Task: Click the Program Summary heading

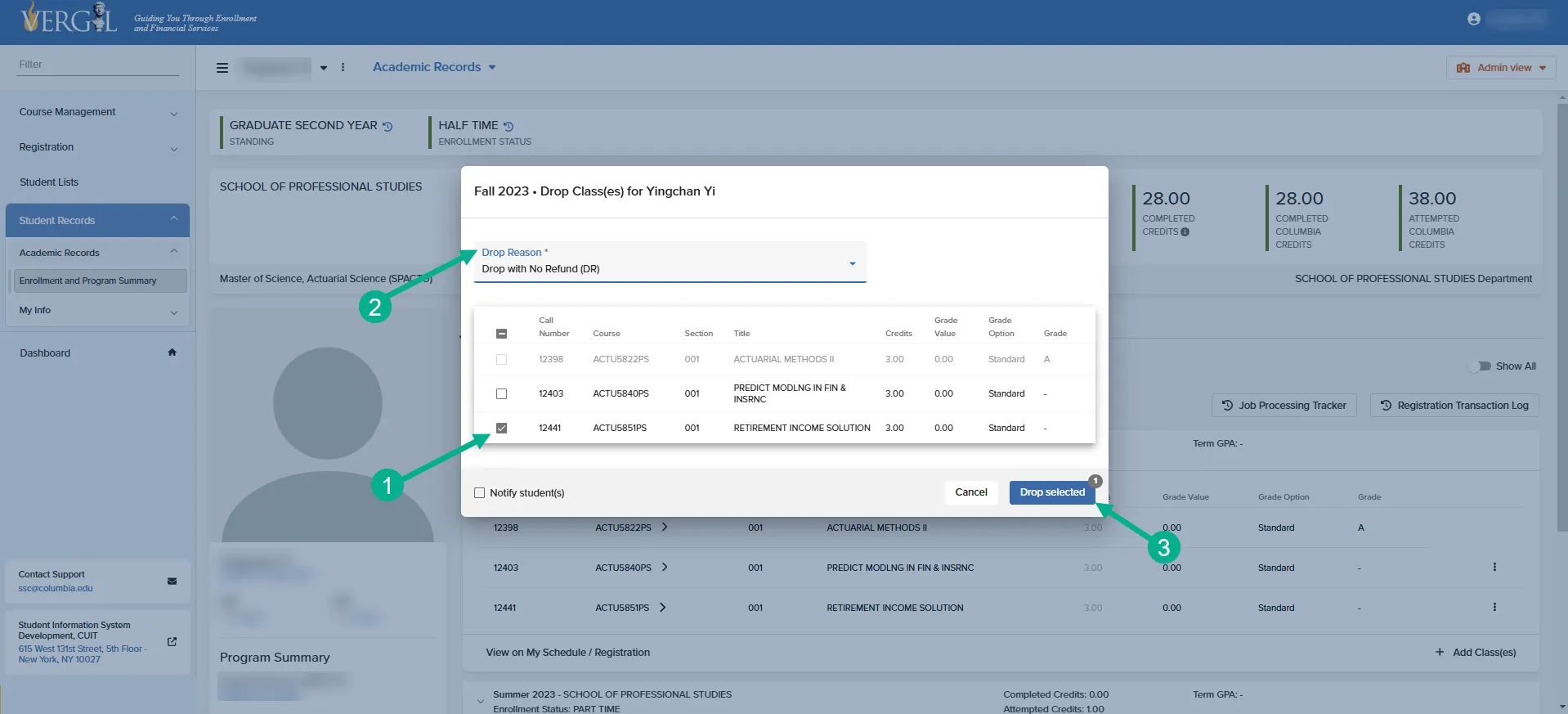Action: pyautogui.click(x=275, y=658)
